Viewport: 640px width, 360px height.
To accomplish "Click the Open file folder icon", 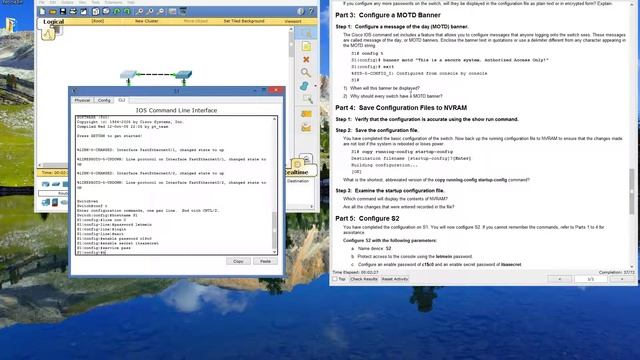I will [53, 11].
